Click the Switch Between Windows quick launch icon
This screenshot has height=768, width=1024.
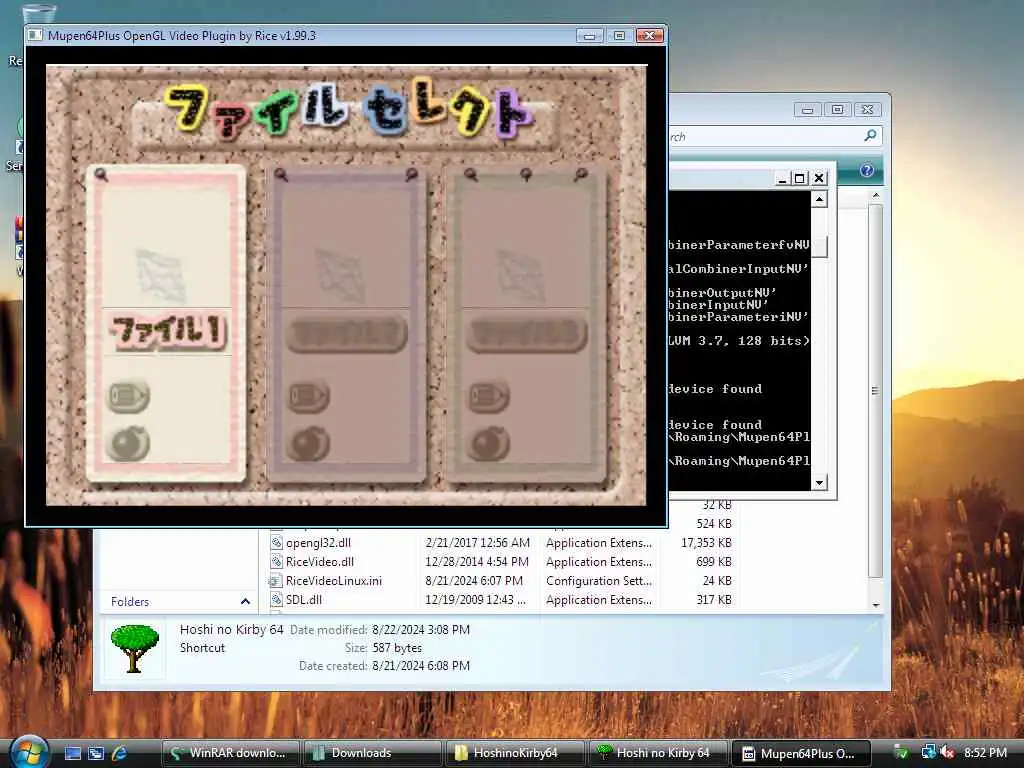pos(96,753)
